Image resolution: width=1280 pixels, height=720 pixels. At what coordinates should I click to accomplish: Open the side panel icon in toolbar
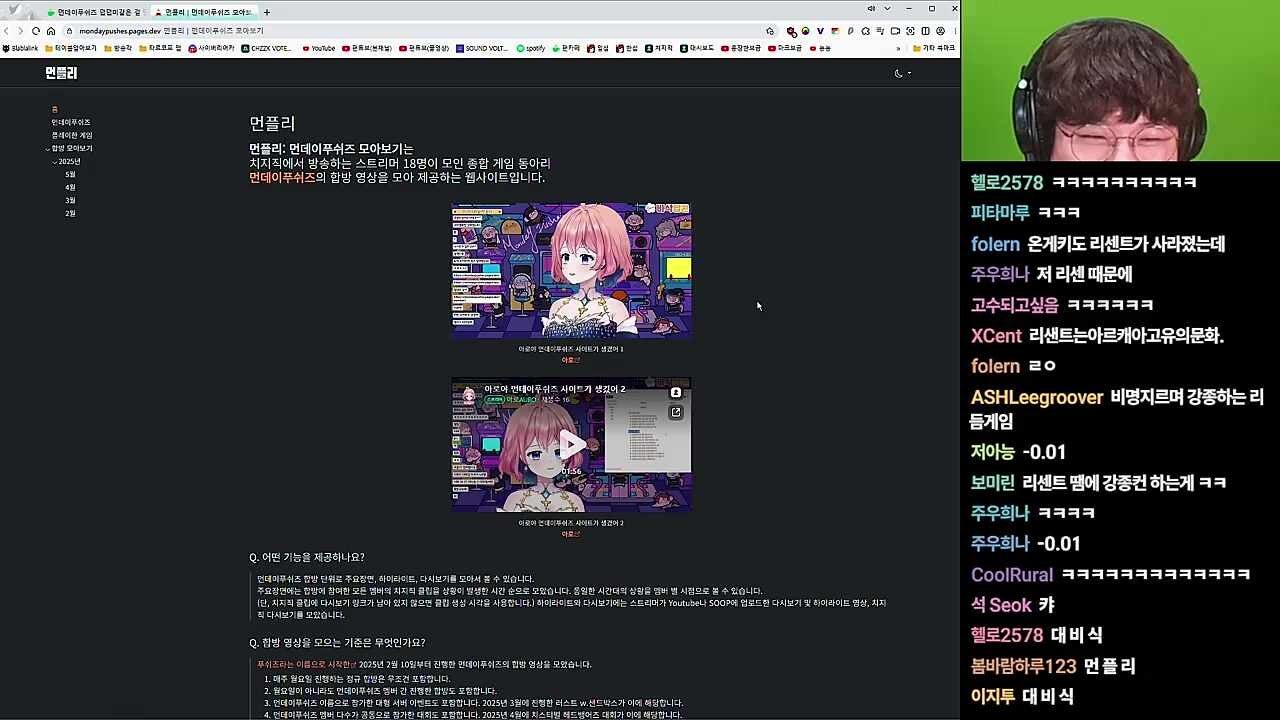click(x=925, y=31)
